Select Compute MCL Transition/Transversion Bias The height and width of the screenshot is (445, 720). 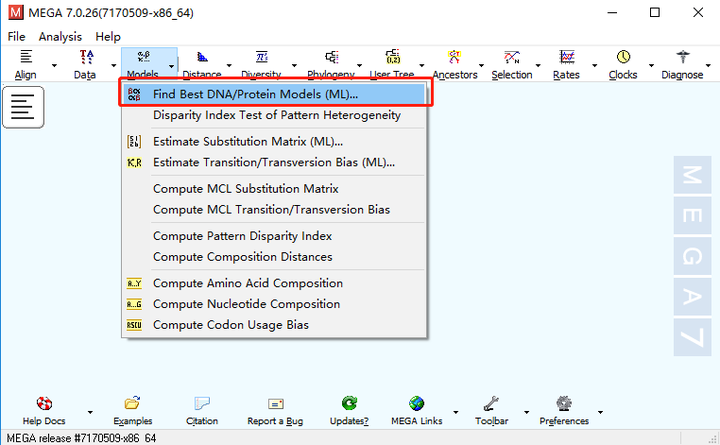pyautogui.click(x=274, y=209)
